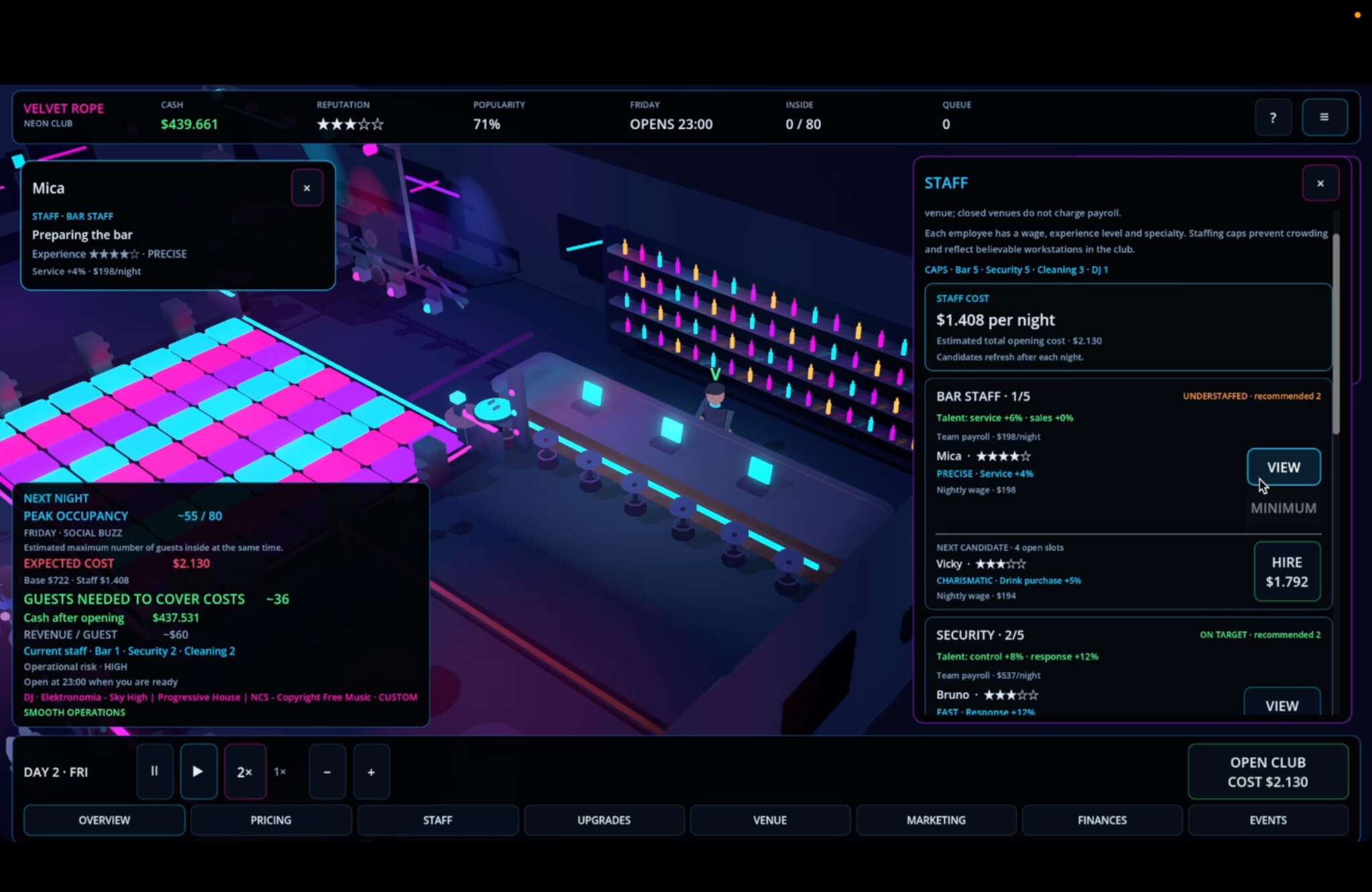Open the Upgrades tab
The height and width of the screenshot is (892, 1372).
pos(604,820)
